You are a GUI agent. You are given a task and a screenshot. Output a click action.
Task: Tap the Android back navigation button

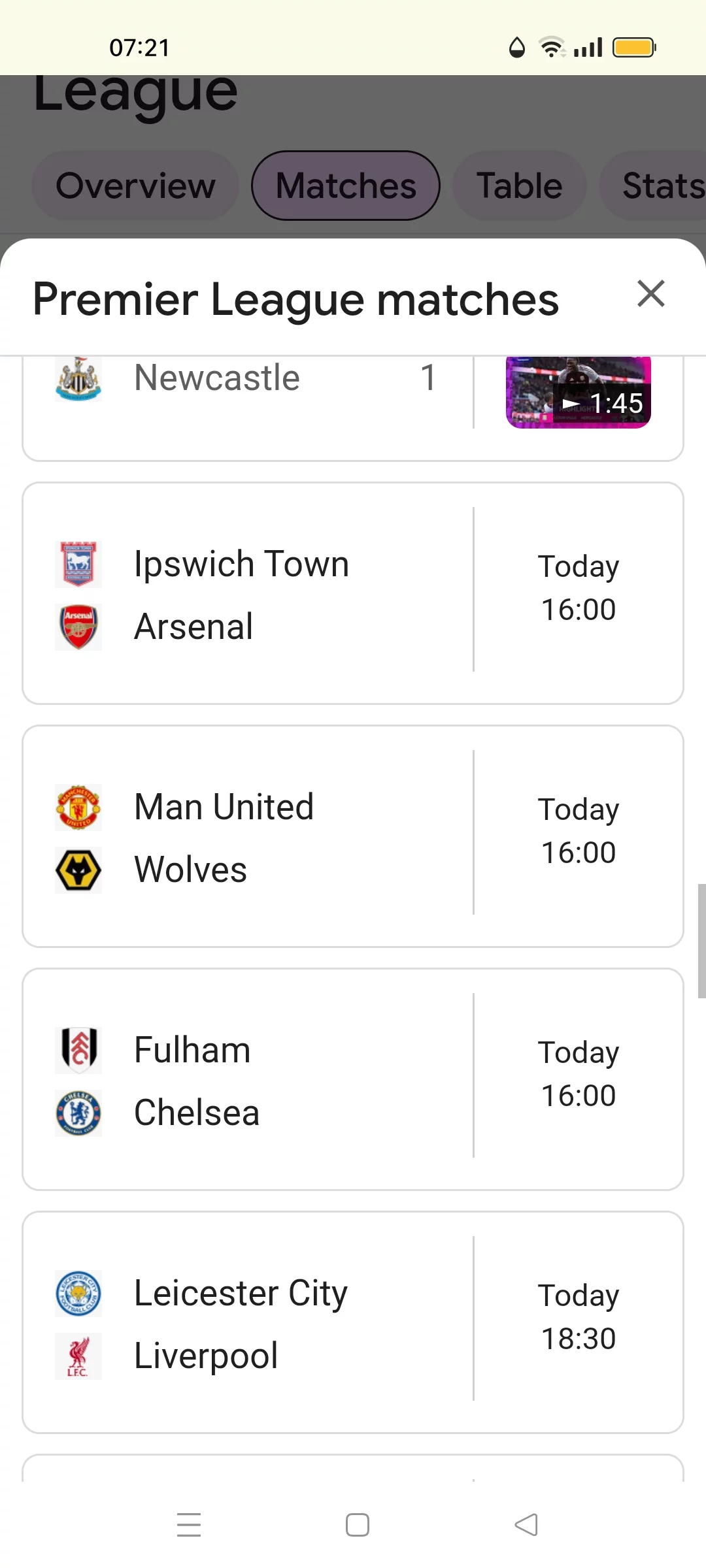click(526, 1525)
